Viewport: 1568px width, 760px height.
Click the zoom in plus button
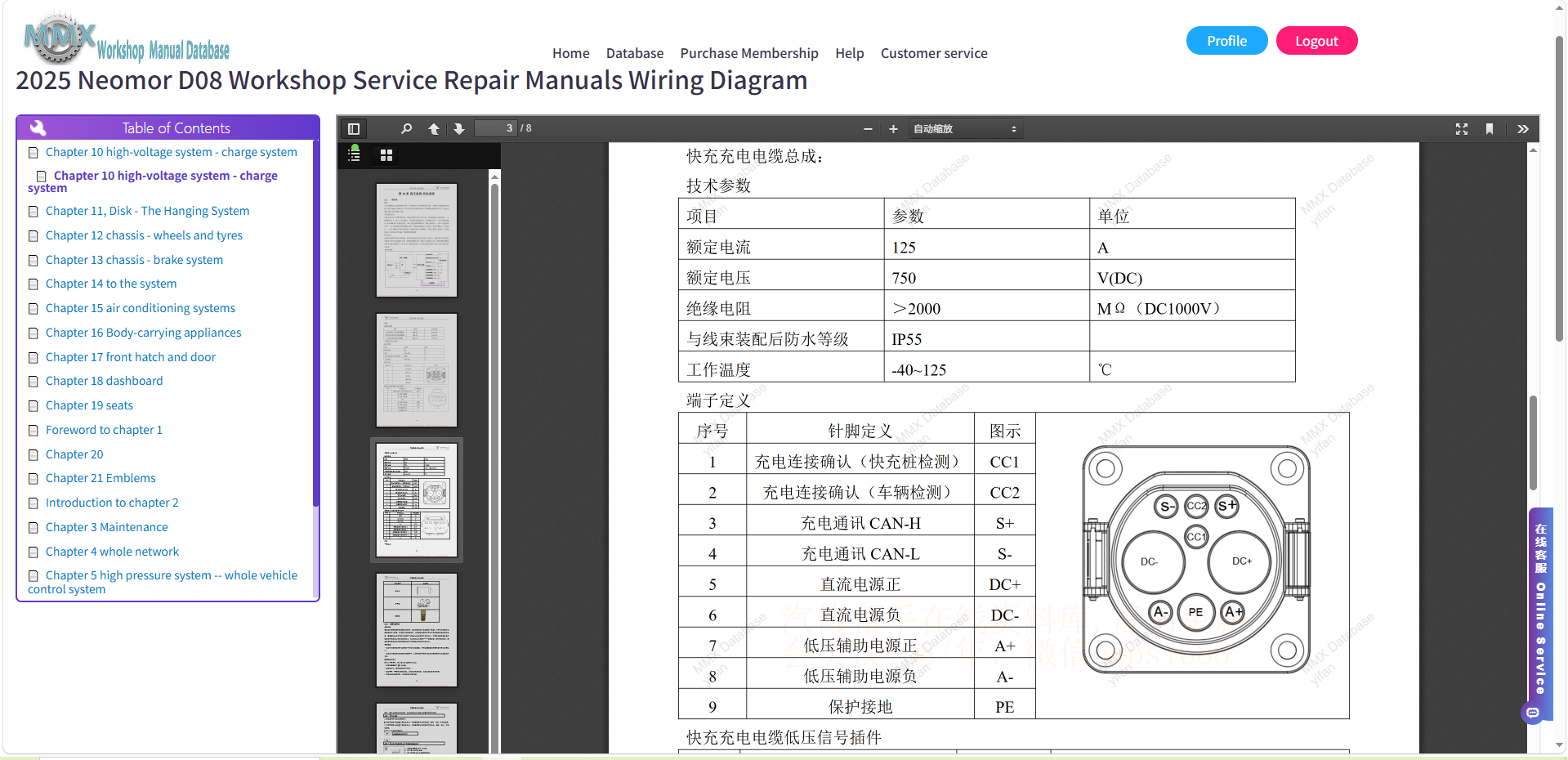coord(893,129)
